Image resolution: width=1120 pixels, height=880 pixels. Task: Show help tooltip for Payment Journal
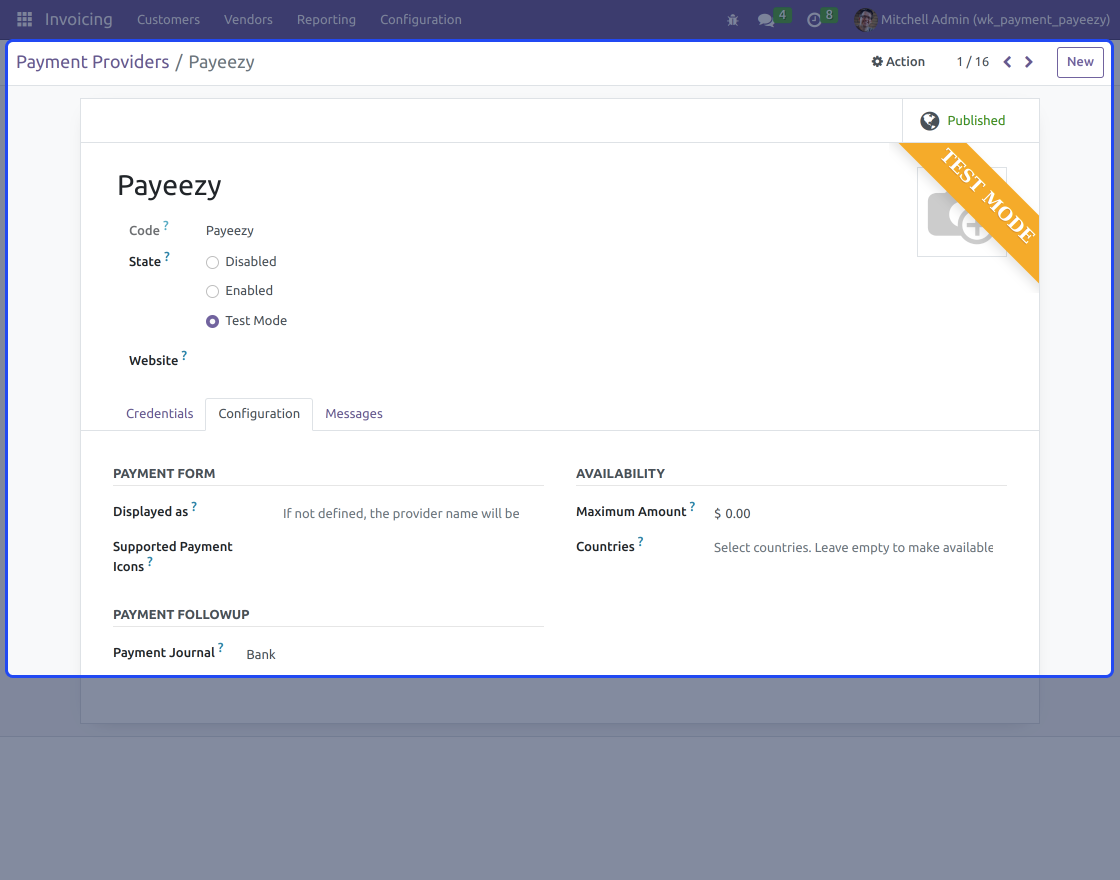click(220, 647)
